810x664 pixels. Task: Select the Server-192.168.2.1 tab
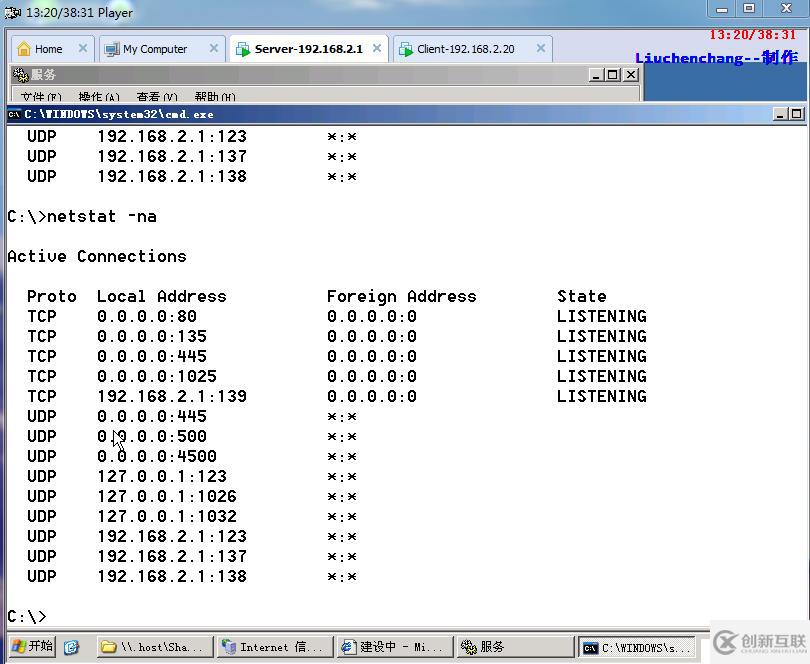308,49
